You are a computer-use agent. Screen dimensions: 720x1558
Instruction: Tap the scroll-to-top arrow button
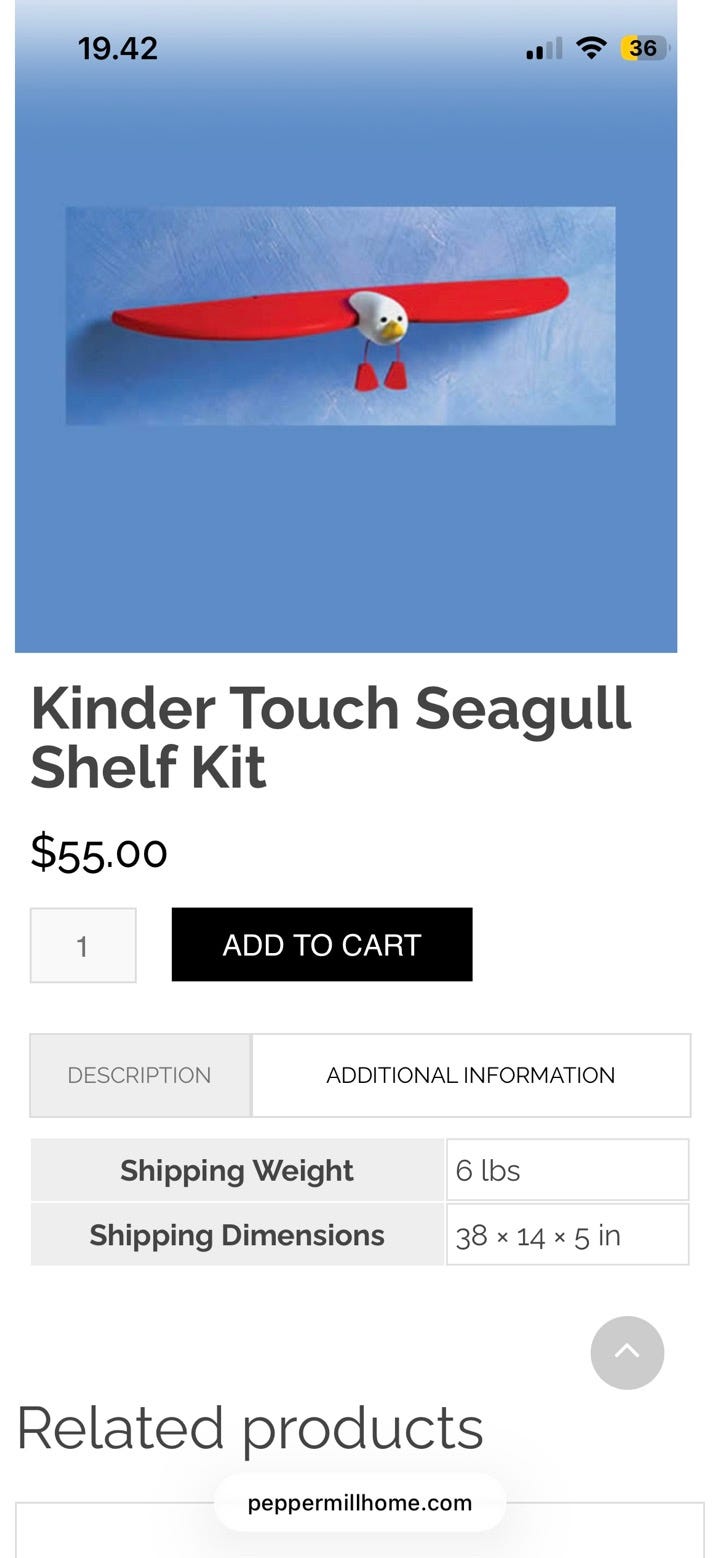tap(627, 1352)
